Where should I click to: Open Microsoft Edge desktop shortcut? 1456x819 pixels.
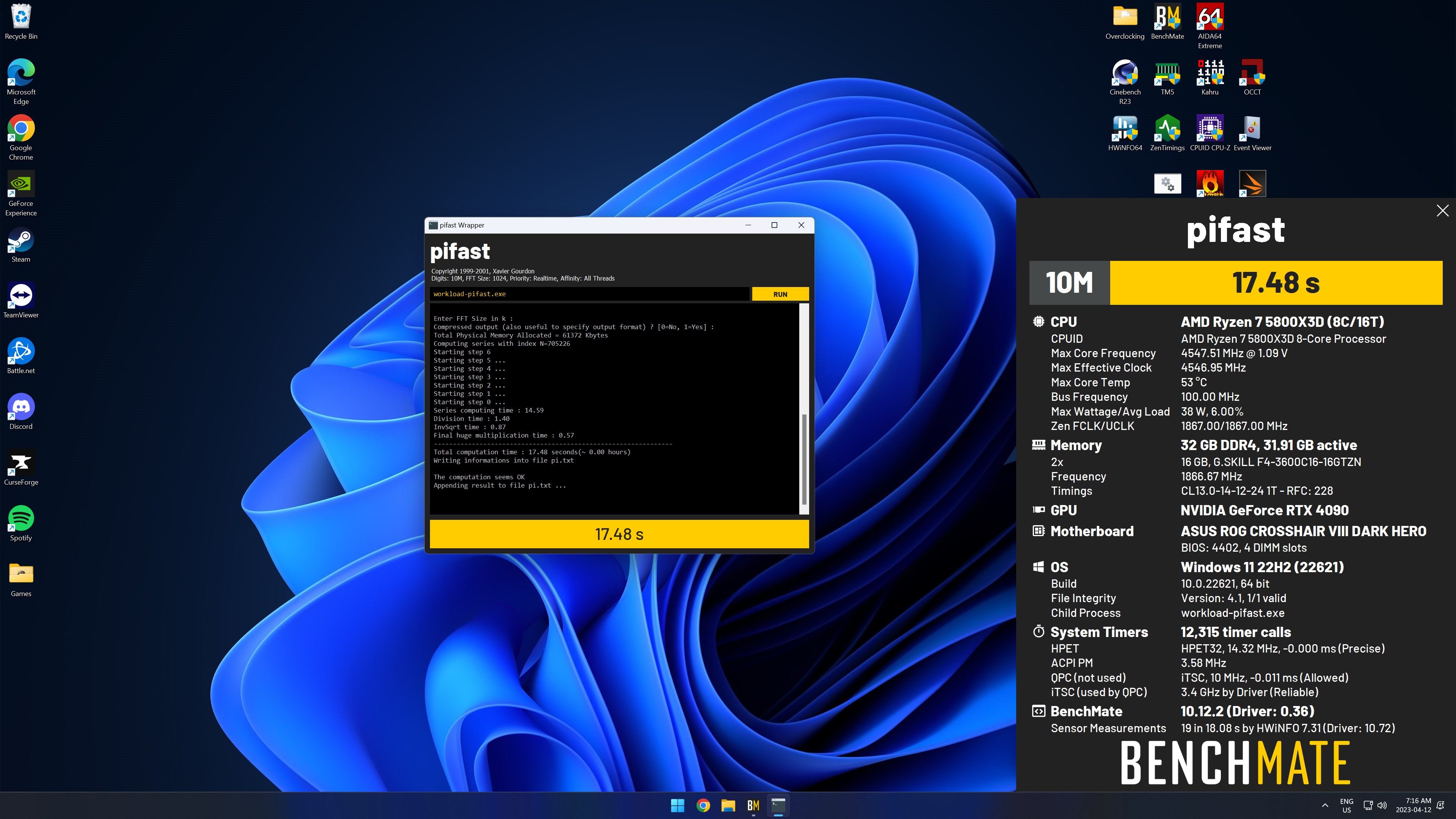[x=21, y=82]
